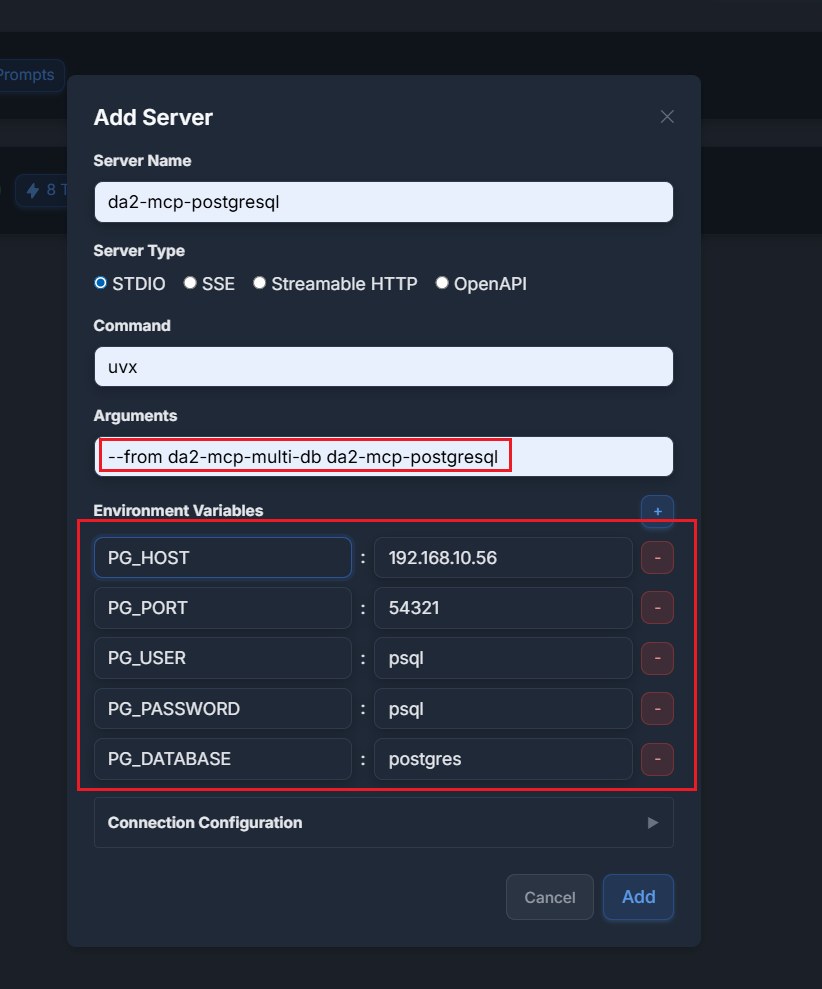
Task: Select the SSE server type
Action: (190, 284)
